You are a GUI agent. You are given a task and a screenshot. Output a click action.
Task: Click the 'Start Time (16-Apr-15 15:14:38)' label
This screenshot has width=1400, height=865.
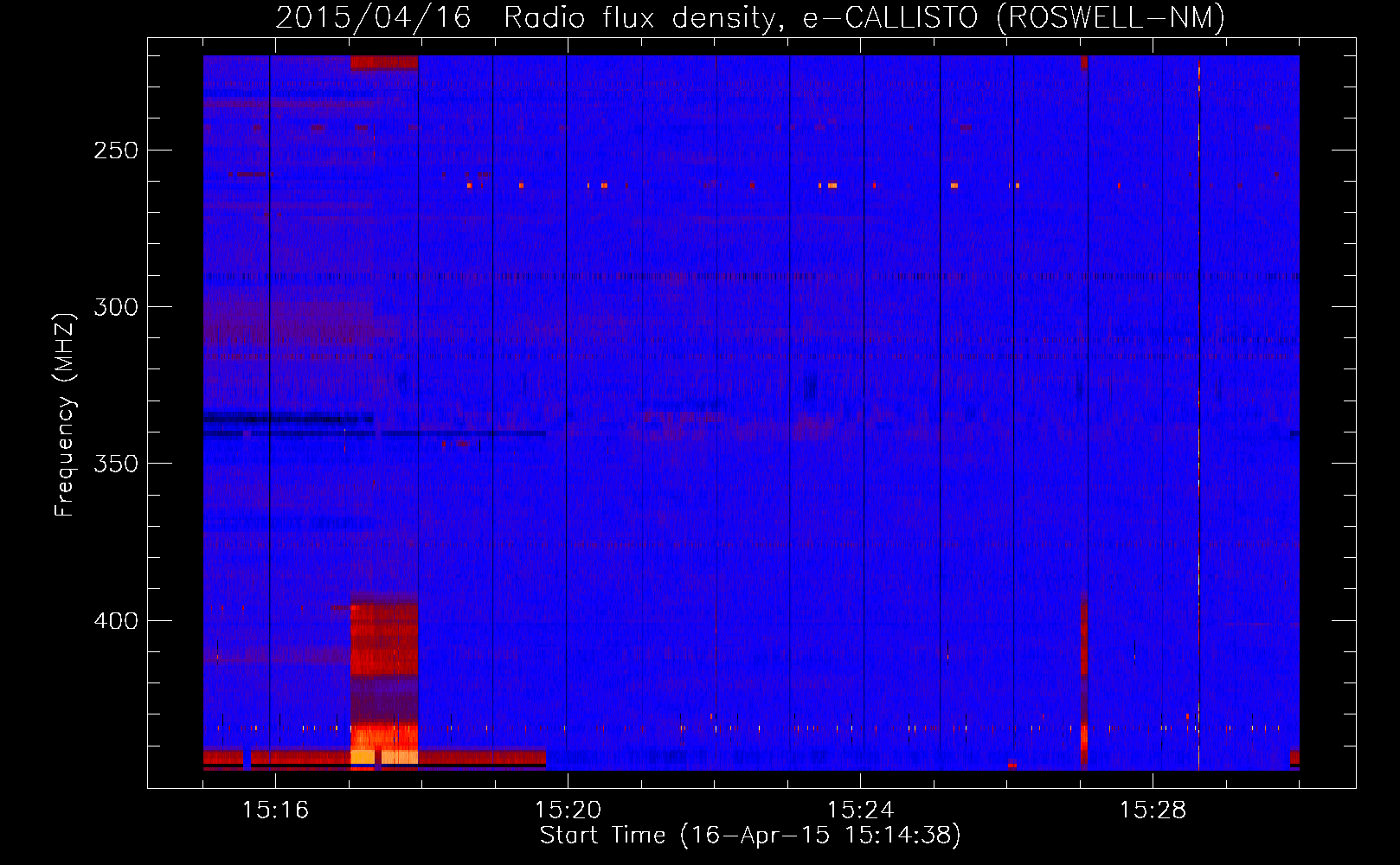750,836
